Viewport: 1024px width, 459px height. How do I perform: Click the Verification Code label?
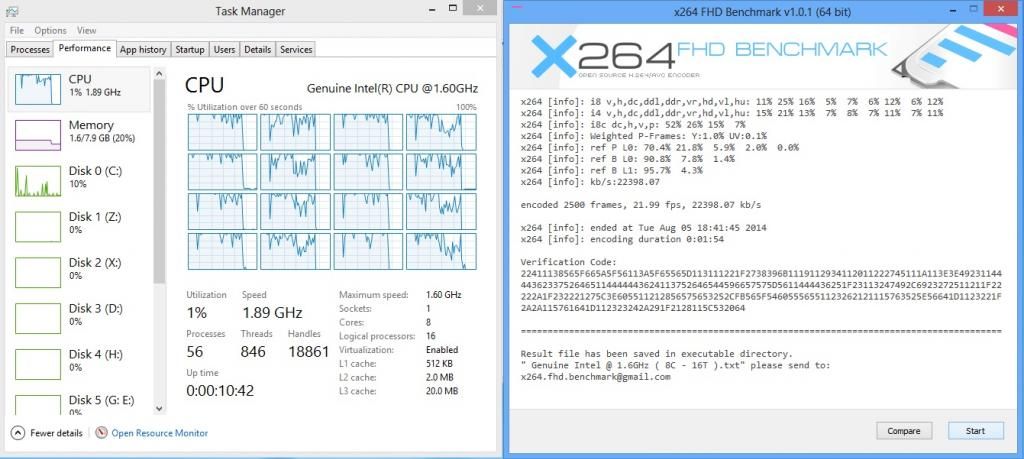point(566,262)
